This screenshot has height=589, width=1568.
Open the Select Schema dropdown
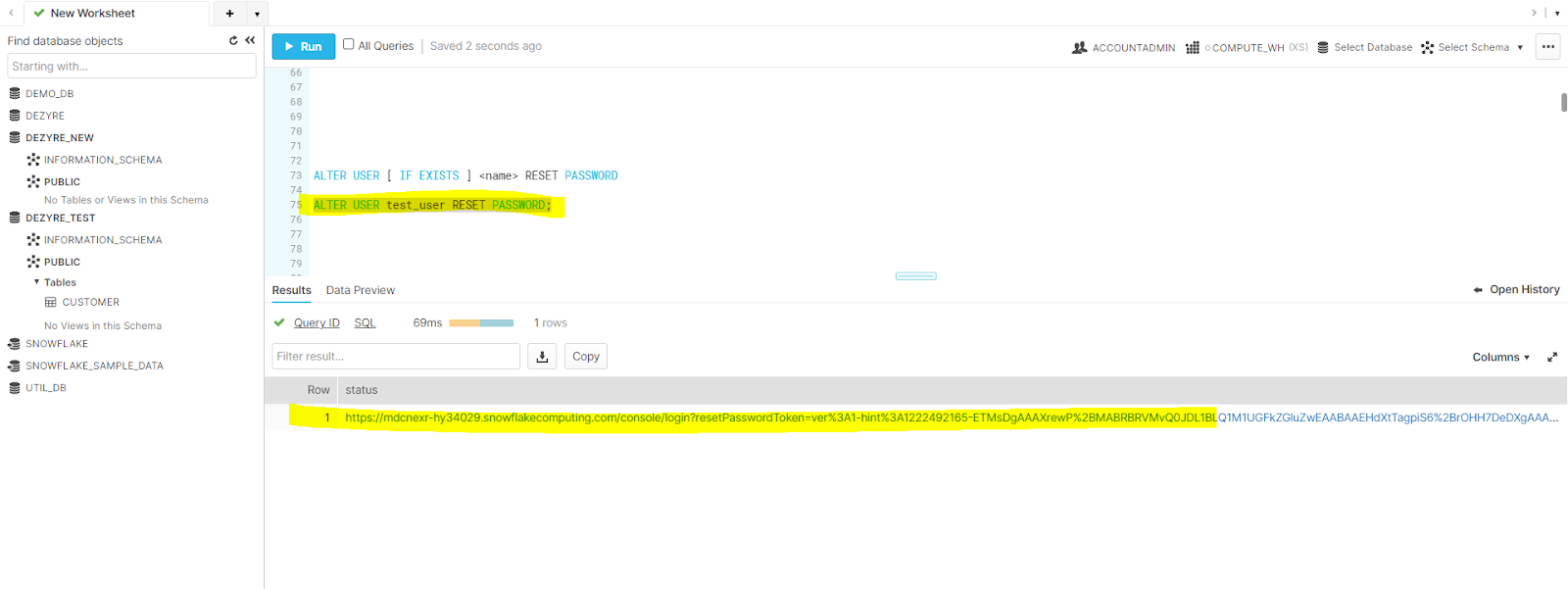point(1473,47)
